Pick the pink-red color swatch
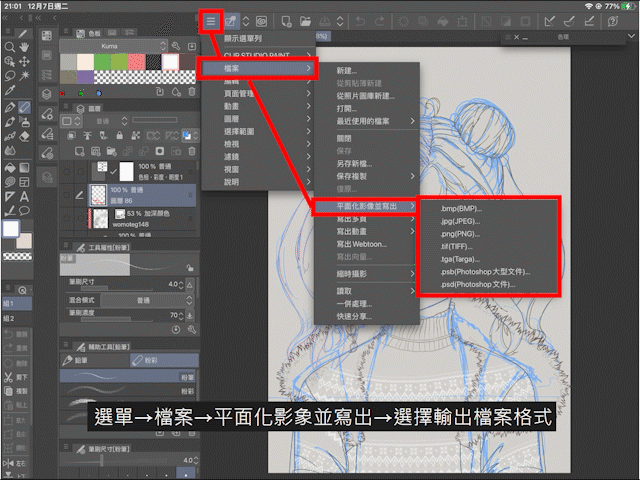 (x=136, y=62)
